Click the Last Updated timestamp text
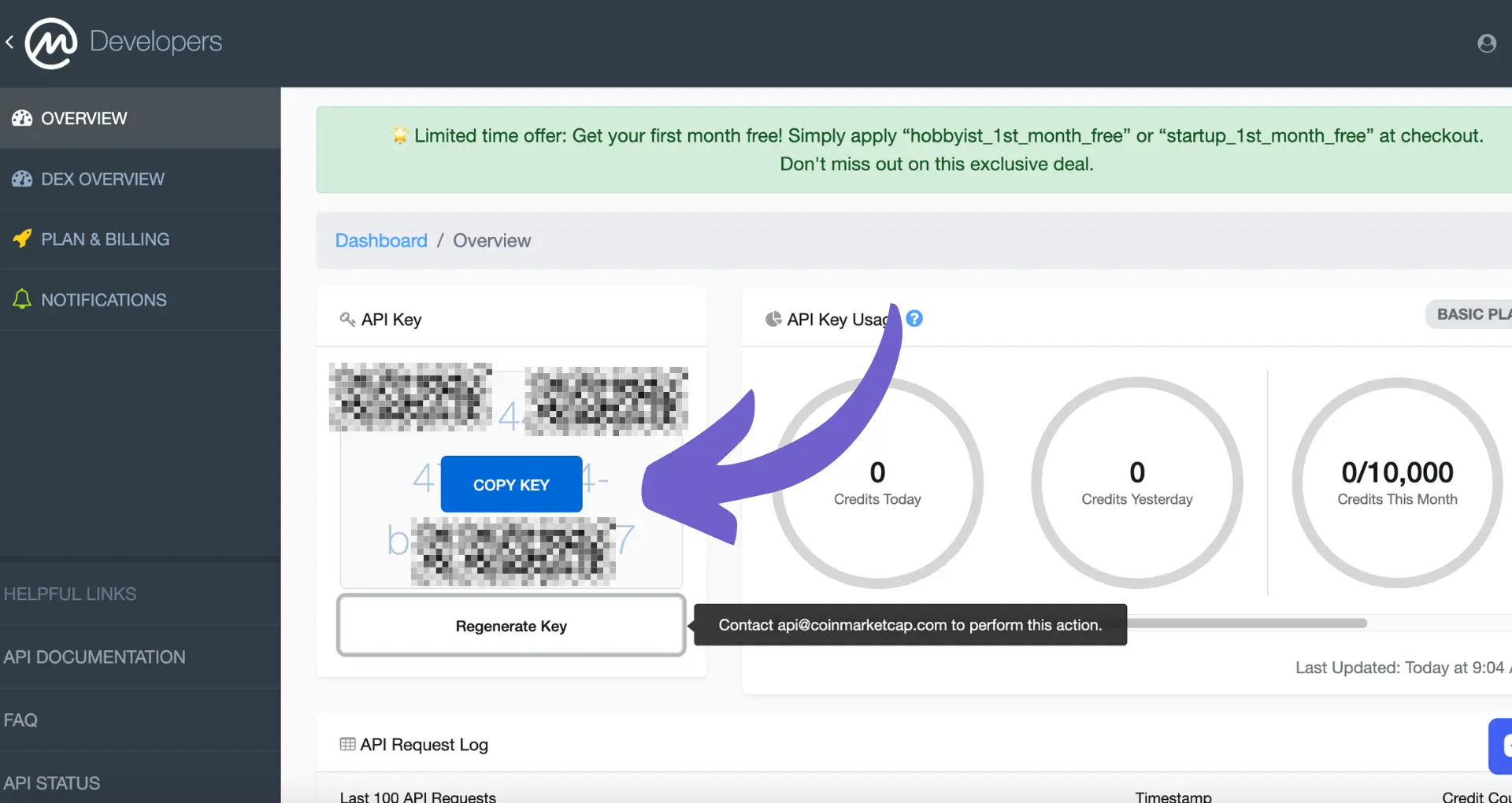Viewport: 1512px width, 803px height. point(1403,668)
